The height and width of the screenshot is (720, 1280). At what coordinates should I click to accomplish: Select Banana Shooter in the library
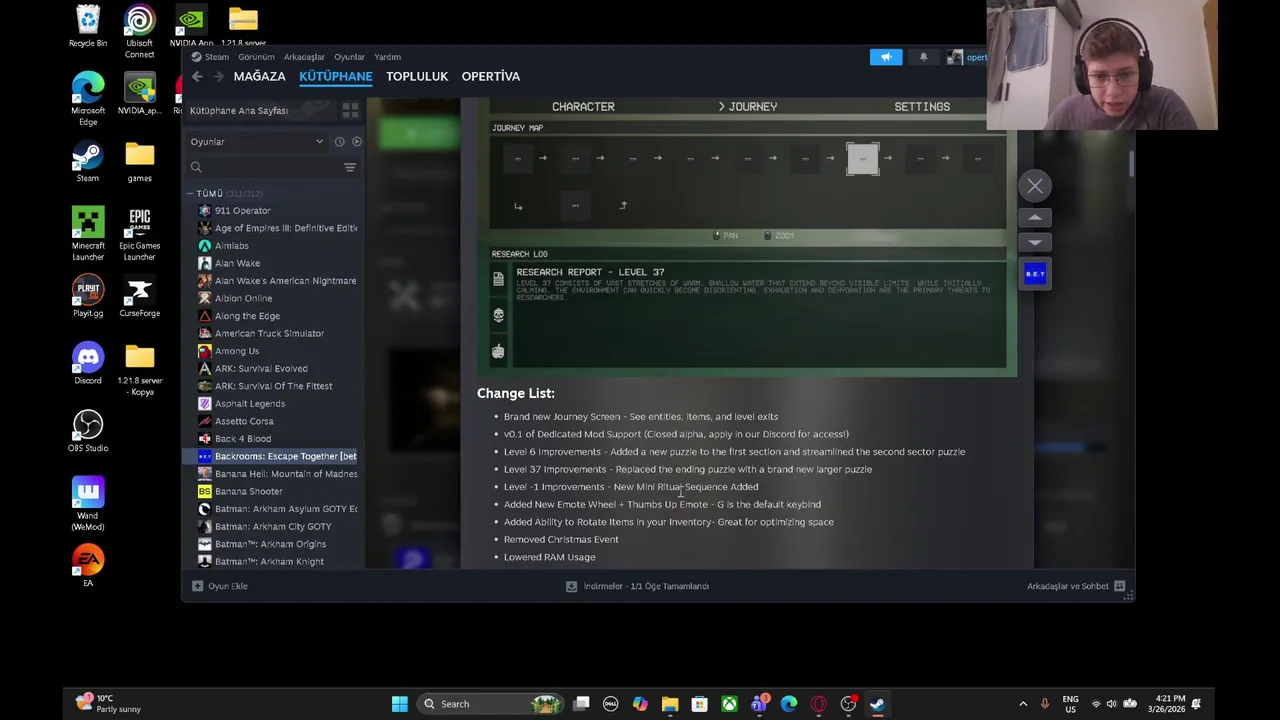coord(248,491)
